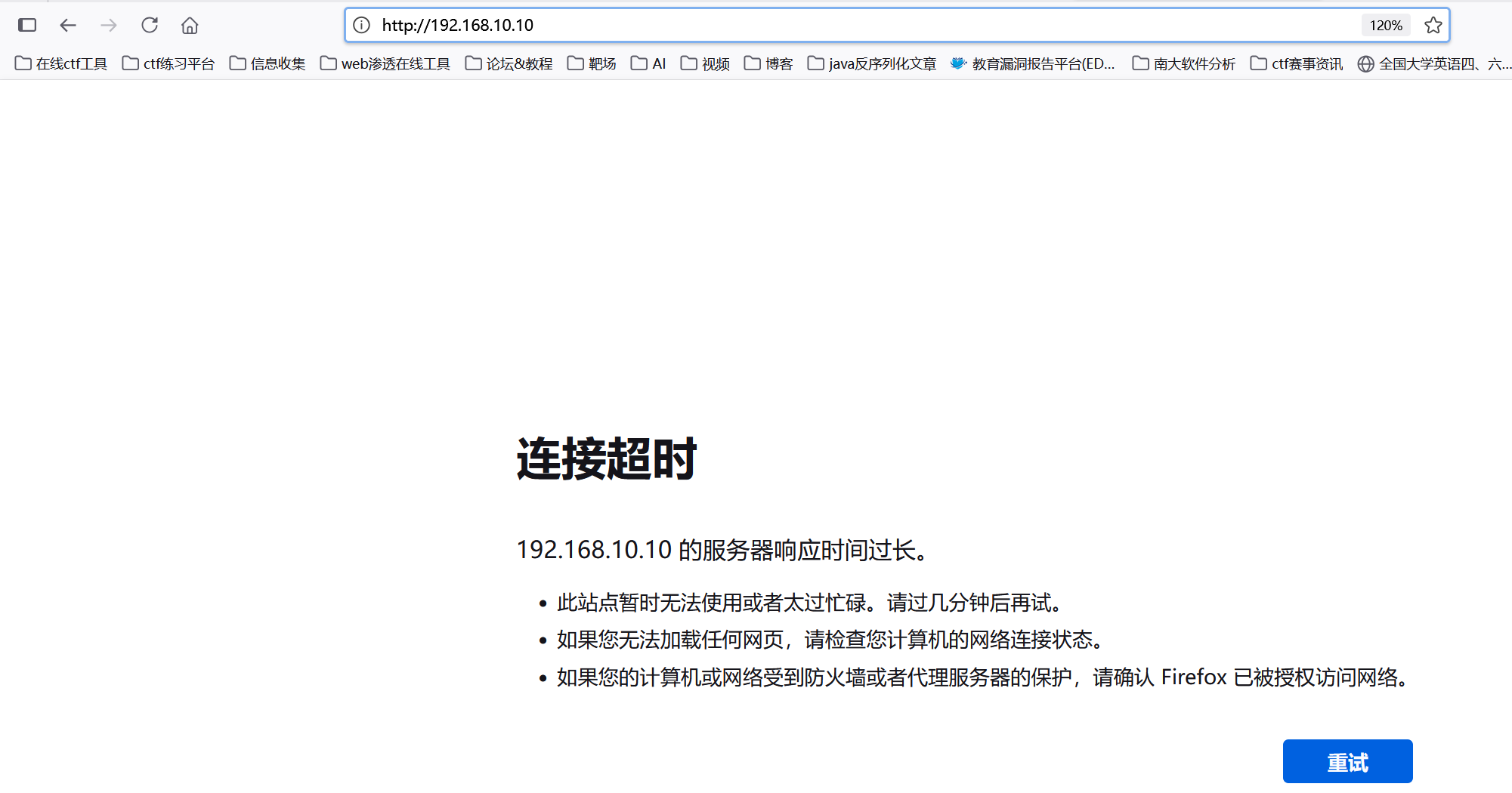
Task: Click the 192.168.10.10 的服务器响应时间过长 message
Action: click(x=722, y=550)
